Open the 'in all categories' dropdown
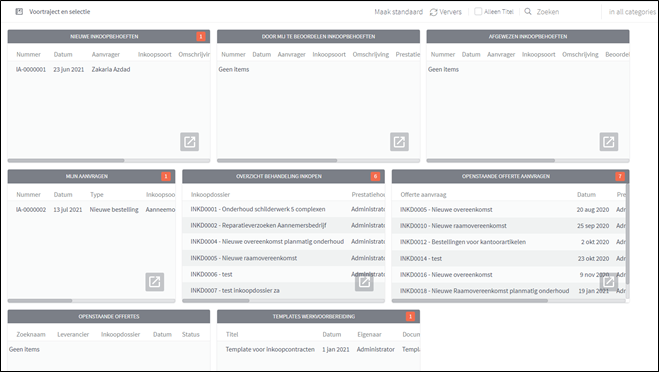Screen dimensions: 659x372 [632, 12]
